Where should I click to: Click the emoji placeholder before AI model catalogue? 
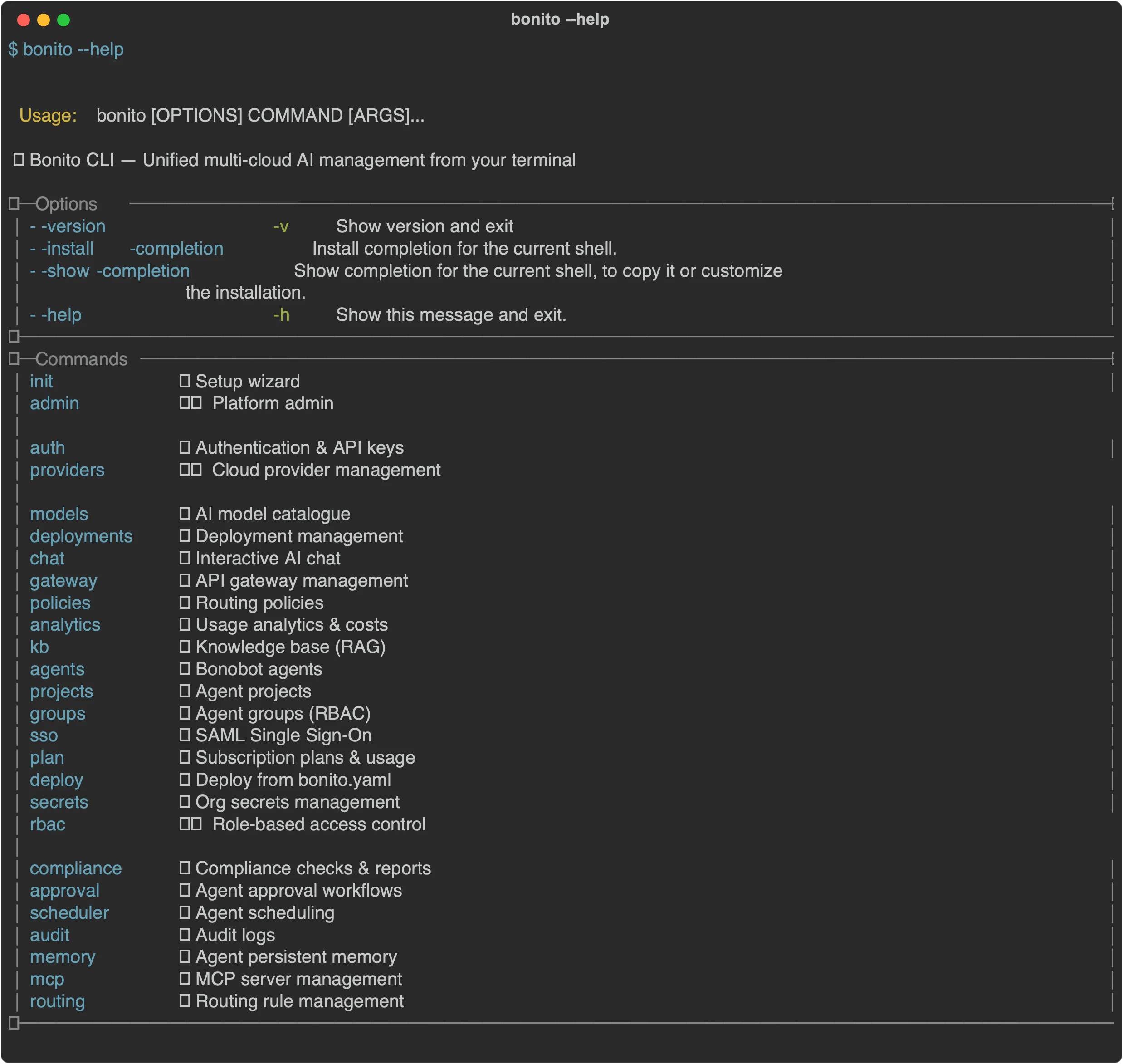(184, 514)
